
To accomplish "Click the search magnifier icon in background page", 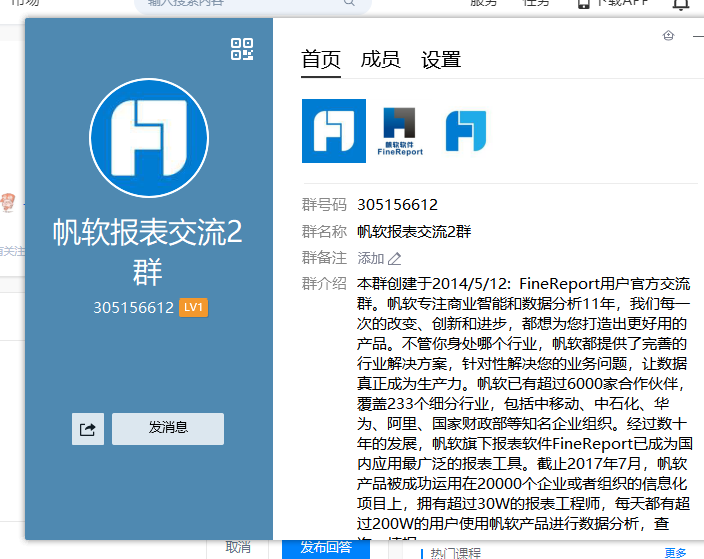I will [349, 2].
